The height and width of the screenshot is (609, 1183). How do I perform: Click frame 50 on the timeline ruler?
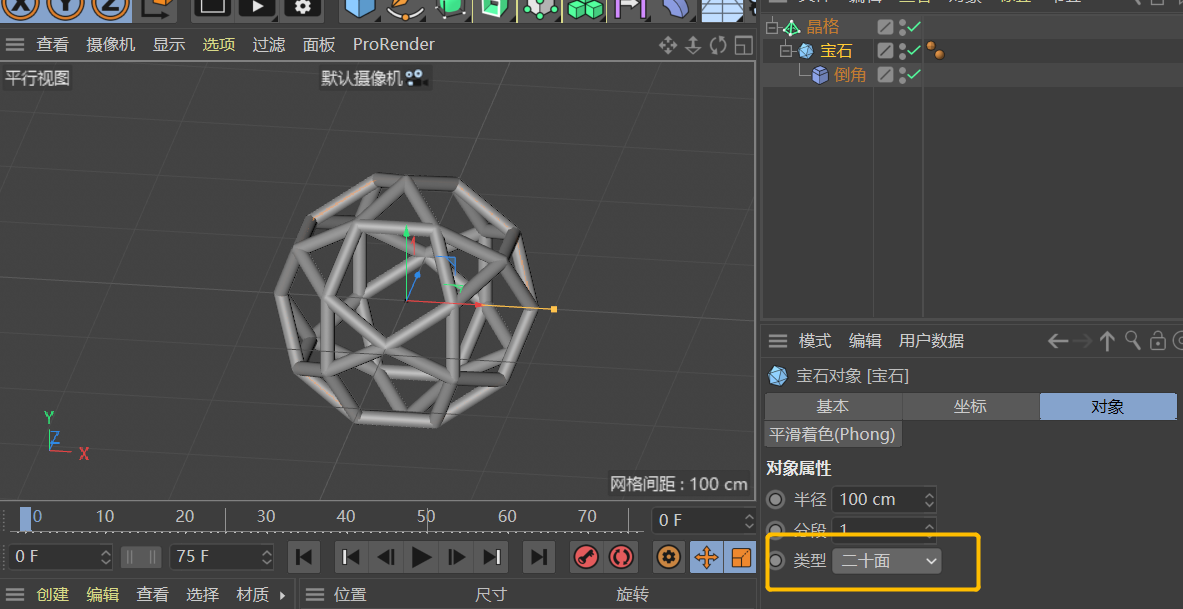pyautogui.click(x=426, y=517)
